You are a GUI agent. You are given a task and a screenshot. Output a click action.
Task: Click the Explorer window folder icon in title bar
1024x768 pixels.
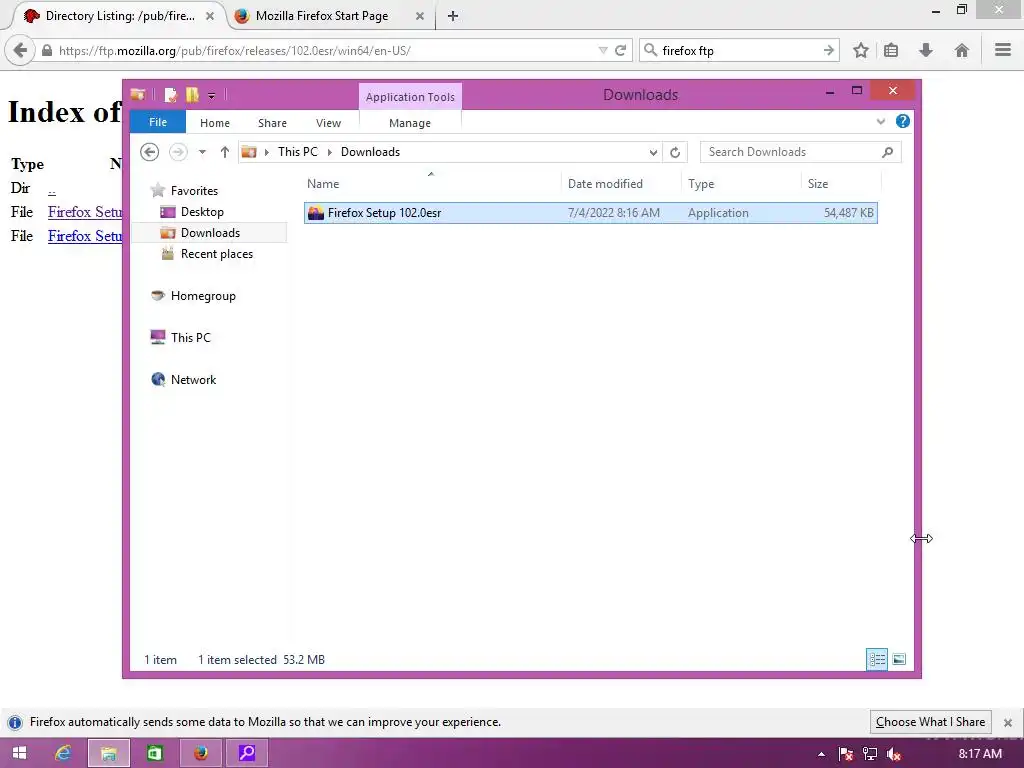click(138, 95)
